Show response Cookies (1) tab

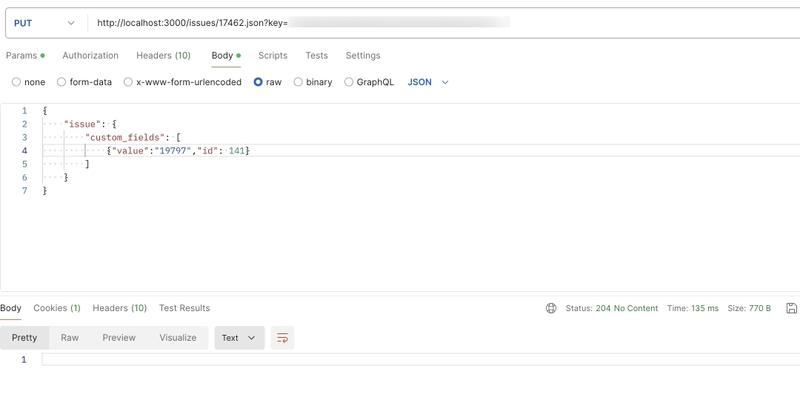click(57, 308)
